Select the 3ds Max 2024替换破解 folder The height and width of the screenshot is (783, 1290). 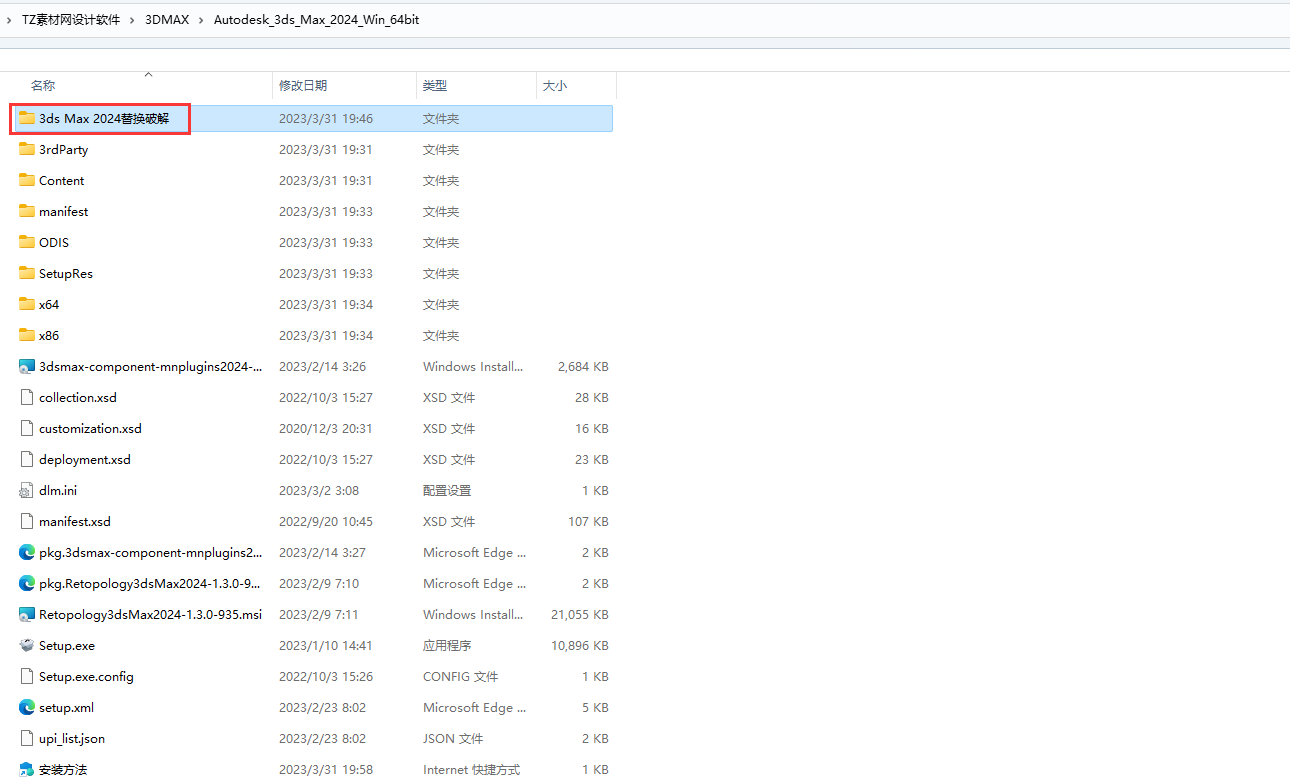pos(103,119)
